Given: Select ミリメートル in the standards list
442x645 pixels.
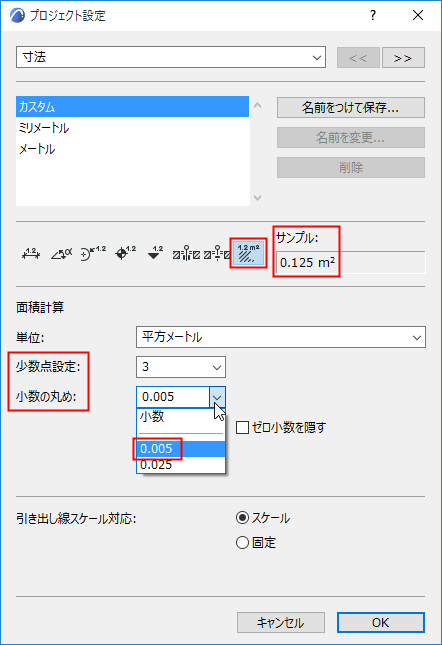Looking at the screenshot, I should (132, 128).
